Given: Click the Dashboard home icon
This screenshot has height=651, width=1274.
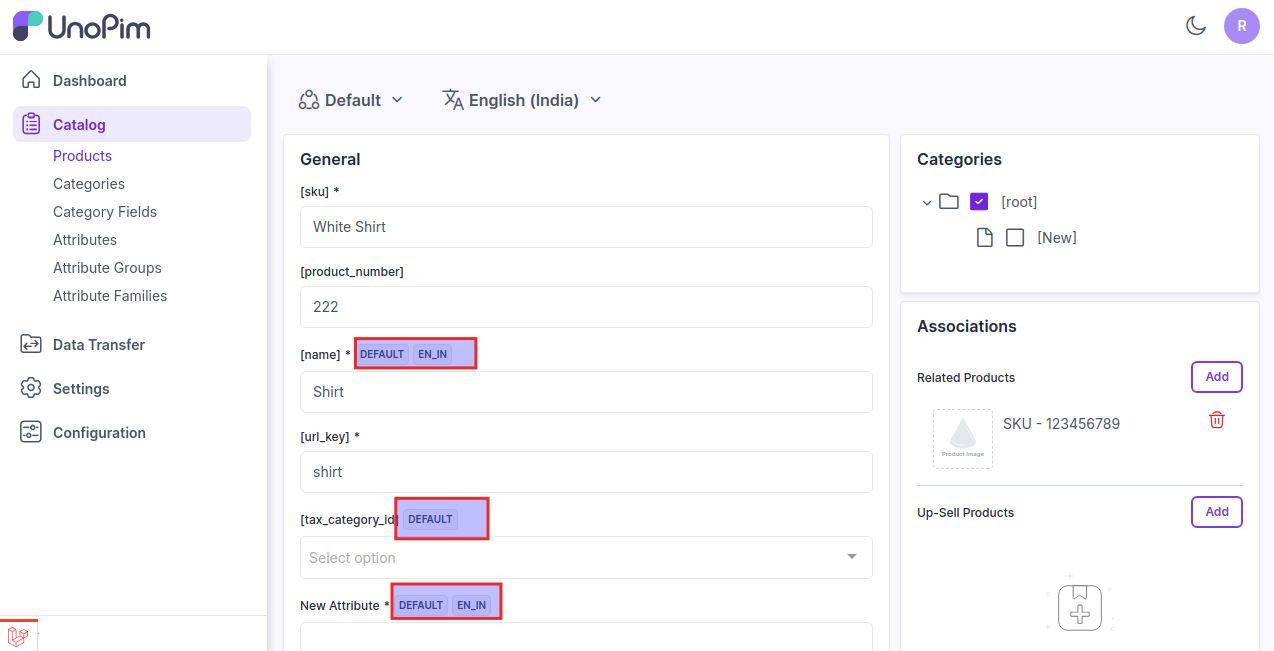Looking at the screenshot, I should pos(31,80).
